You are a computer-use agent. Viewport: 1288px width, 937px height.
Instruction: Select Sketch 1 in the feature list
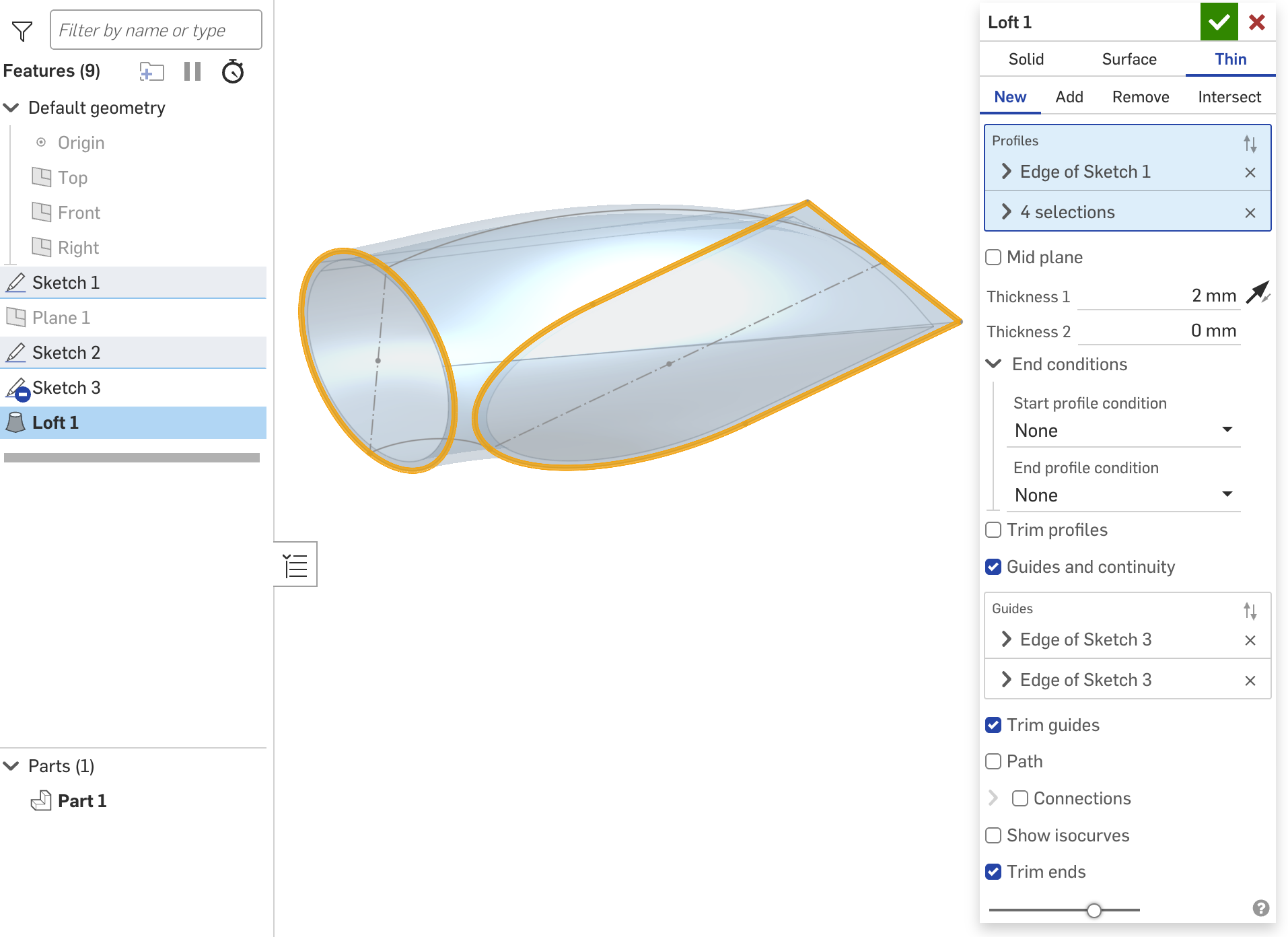click(133, 283)
